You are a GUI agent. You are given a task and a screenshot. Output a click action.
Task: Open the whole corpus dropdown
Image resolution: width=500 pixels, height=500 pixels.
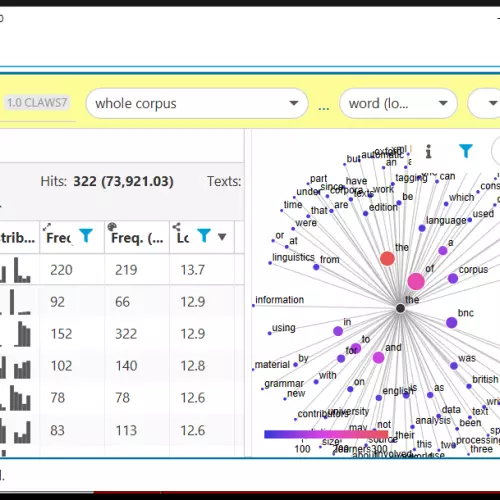197,103
